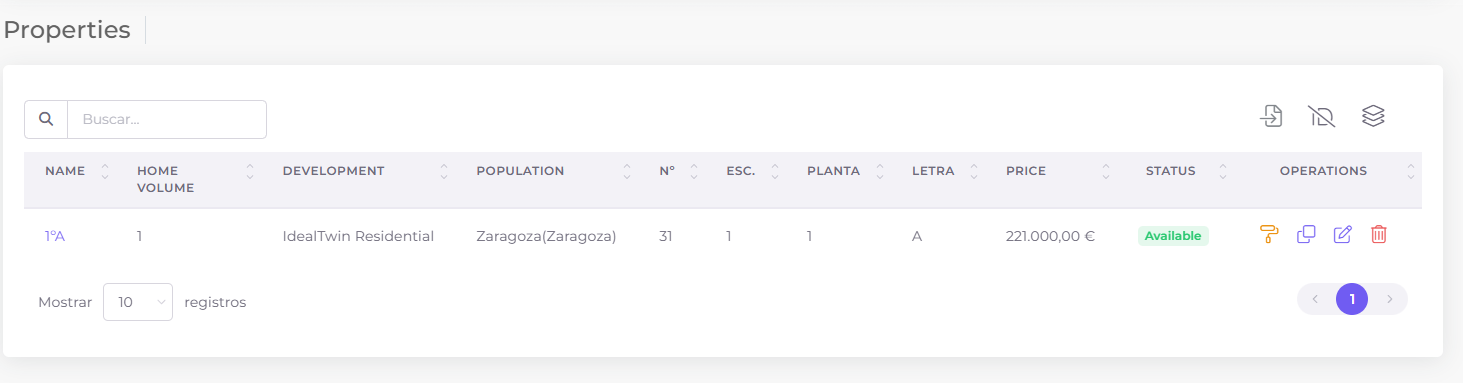Screen dimensions: 1463x383
Task: Click the previous page arrow
Action: point(1315,299)
